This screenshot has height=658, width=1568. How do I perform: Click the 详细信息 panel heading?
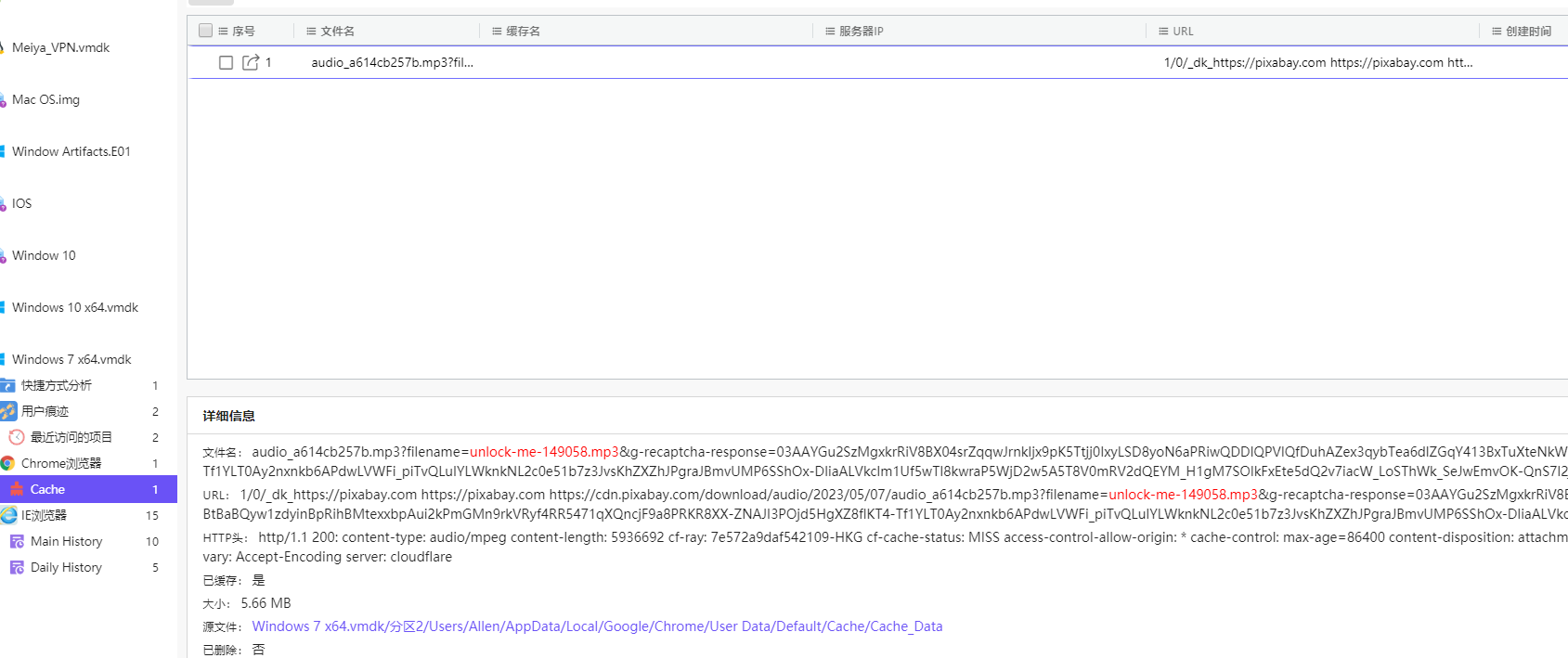point(228,416)
